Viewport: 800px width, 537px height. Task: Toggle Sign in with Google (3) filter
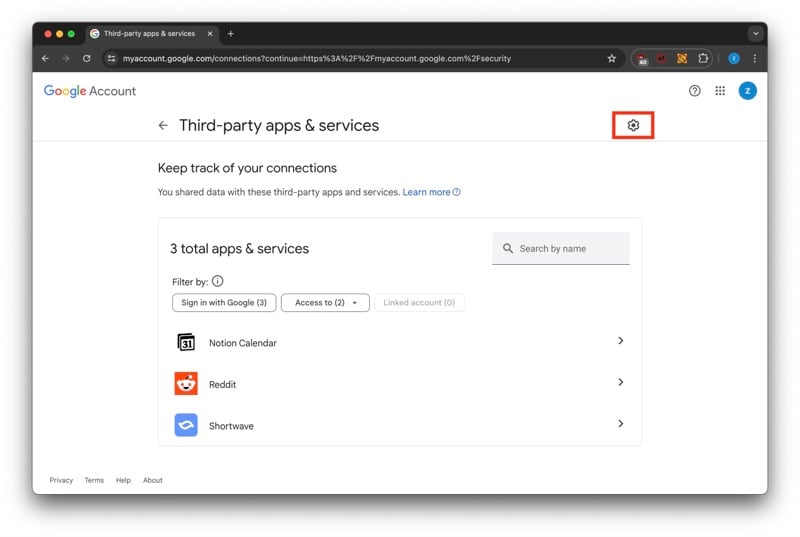pos(224,302)
